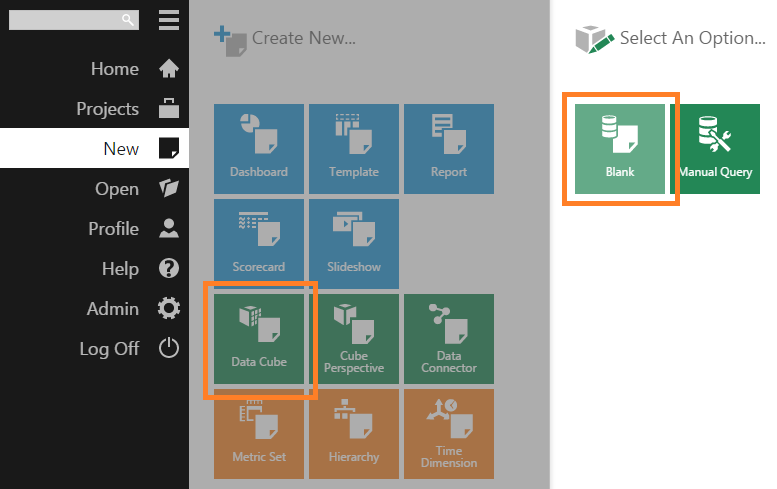Select the Report tile
Image resolution: width=777 pixels, height=489 pixels.
(449, 148)
